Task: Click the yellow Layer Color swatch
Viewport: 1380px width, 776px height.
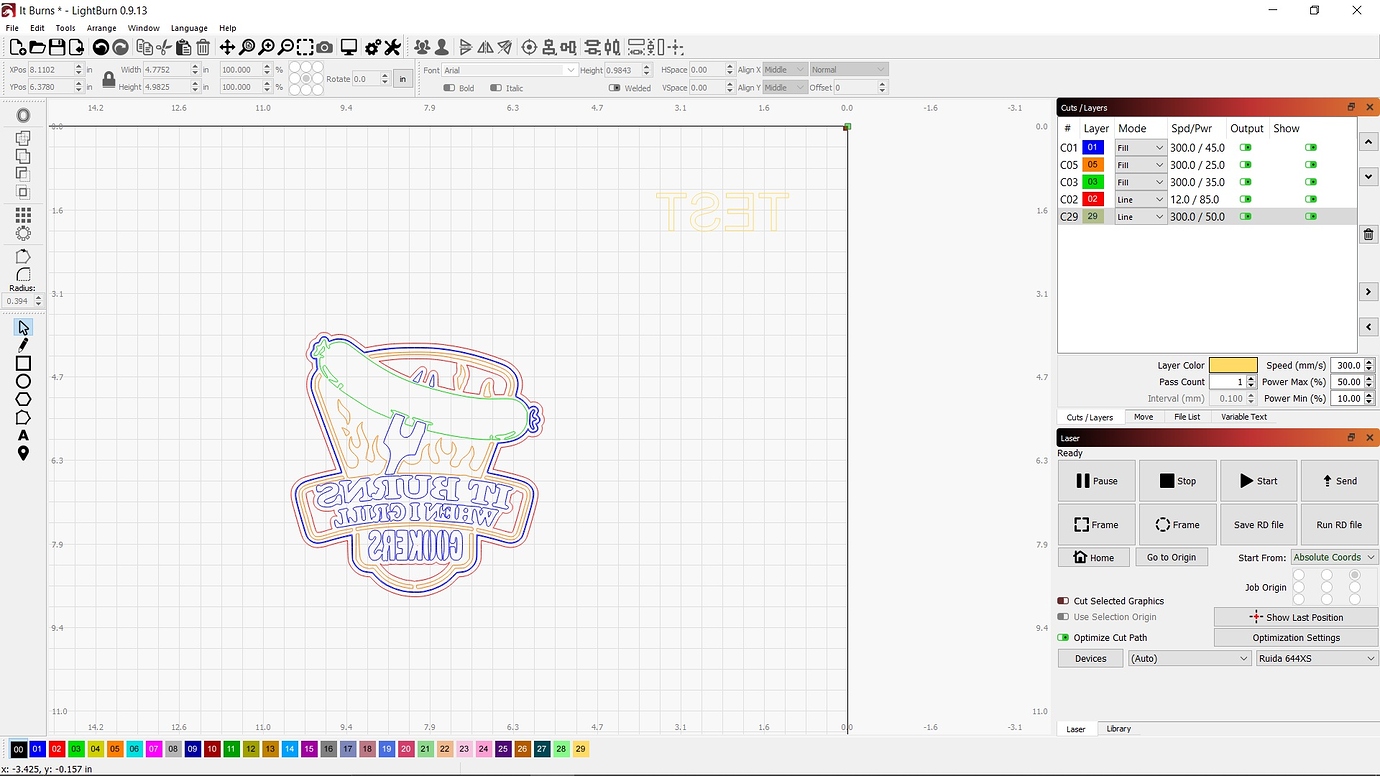Action: pos(1233,366)
